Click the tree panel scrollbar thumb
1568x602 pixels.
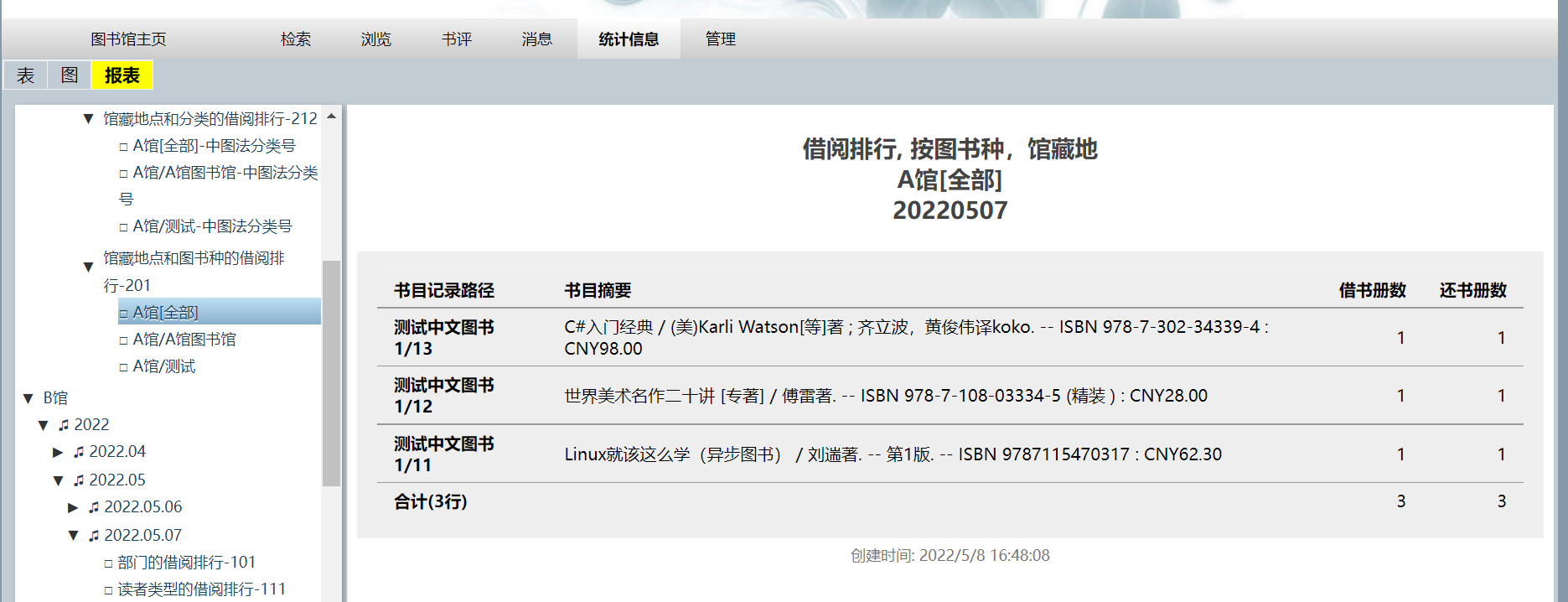[331, 373]
